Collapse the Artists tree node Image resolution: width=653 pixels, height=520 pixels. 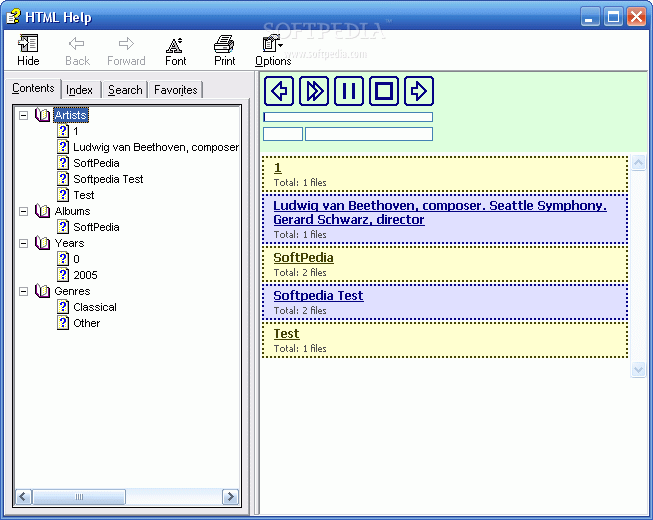pos(24,115)
